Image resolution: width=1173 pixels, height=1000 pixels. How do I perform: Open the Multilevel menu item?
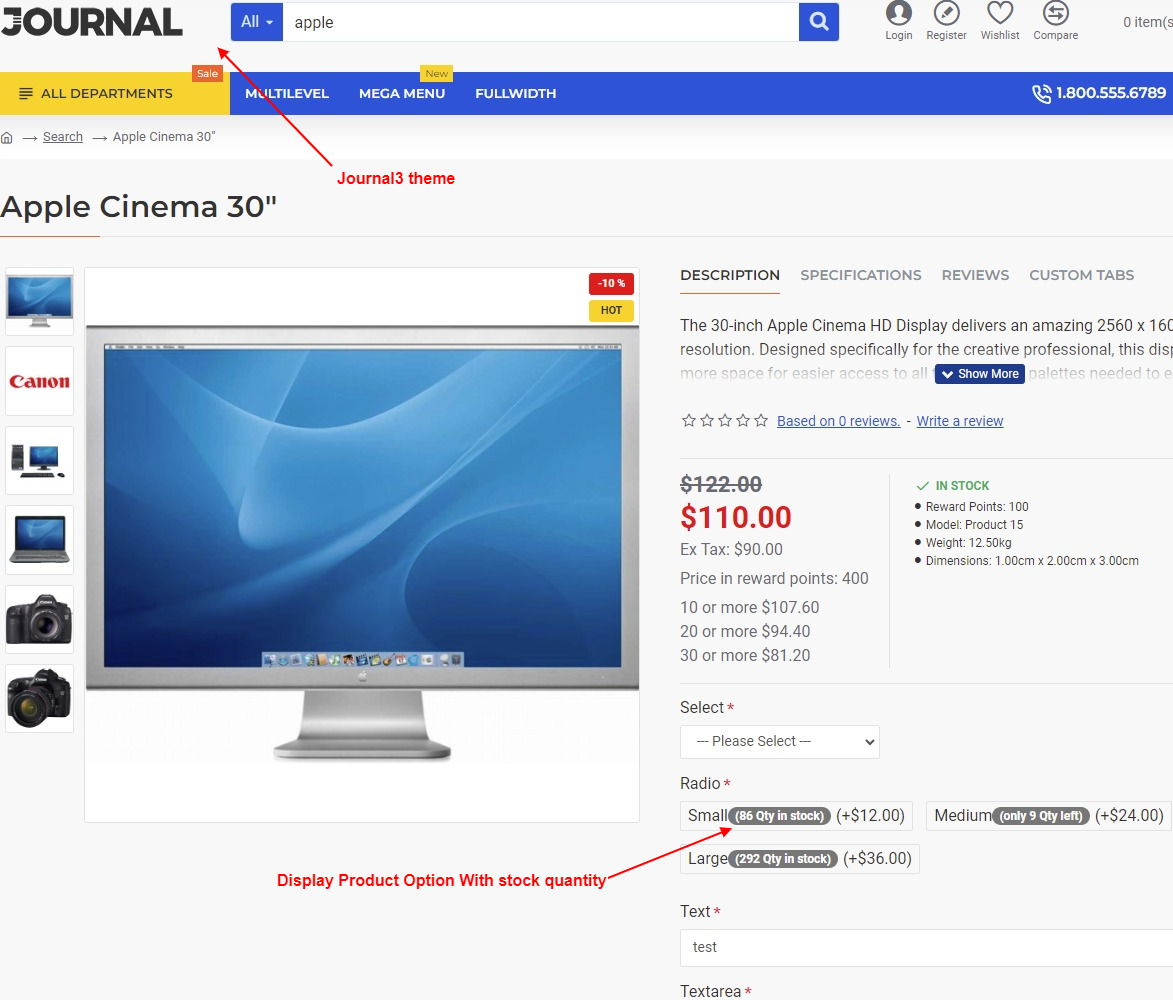[287, 93]
